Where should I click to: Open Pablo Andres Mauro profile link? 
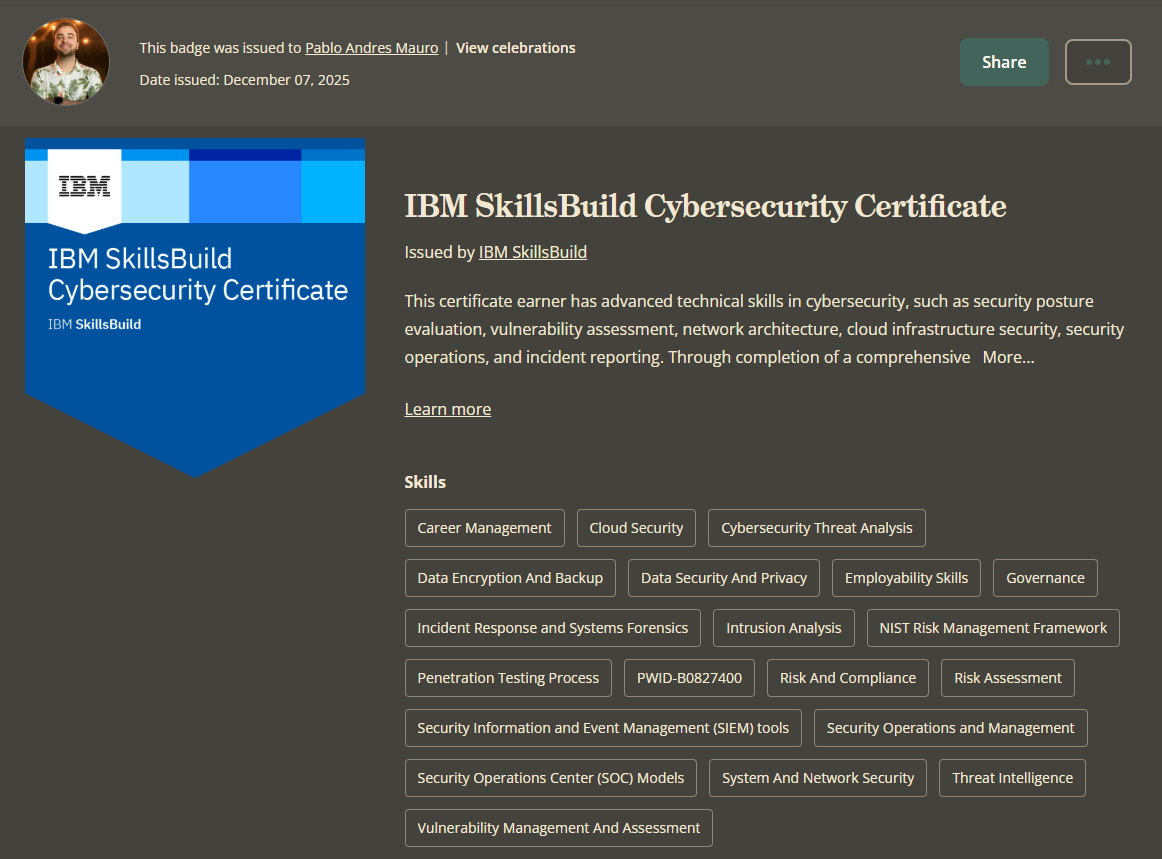pyautogui.click(x=371, y=48)
